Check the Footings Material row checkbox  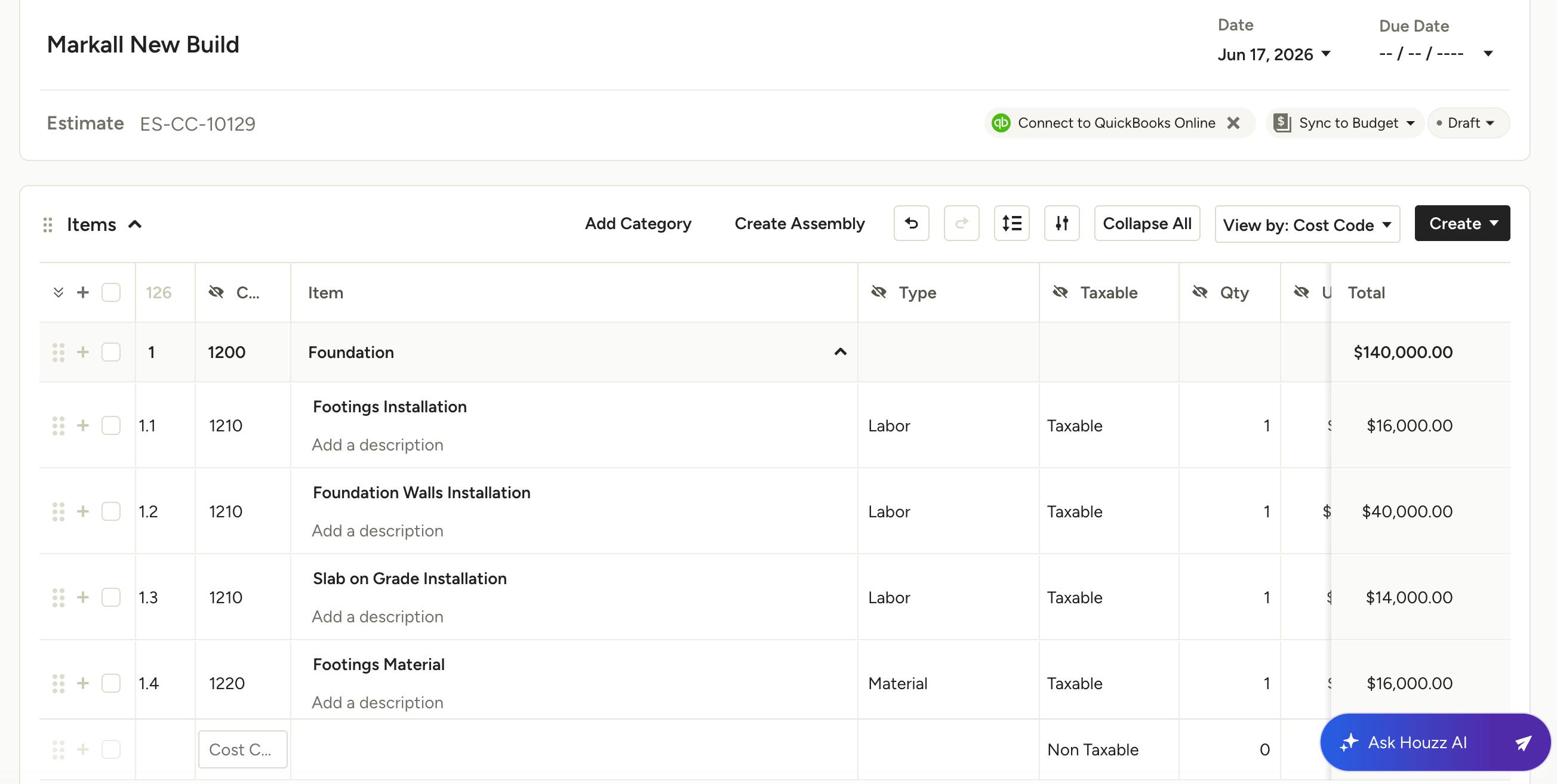click(110, 683)
